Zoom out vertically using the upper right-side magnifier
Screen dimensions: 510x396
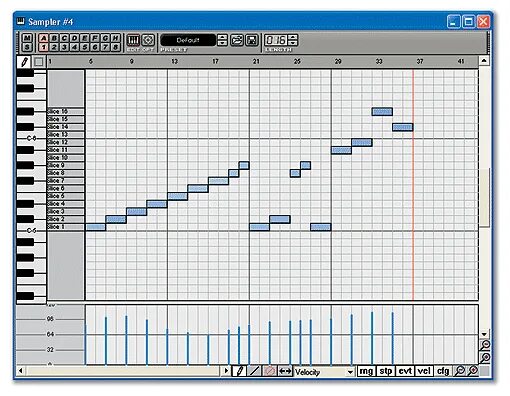pos(485,345)
